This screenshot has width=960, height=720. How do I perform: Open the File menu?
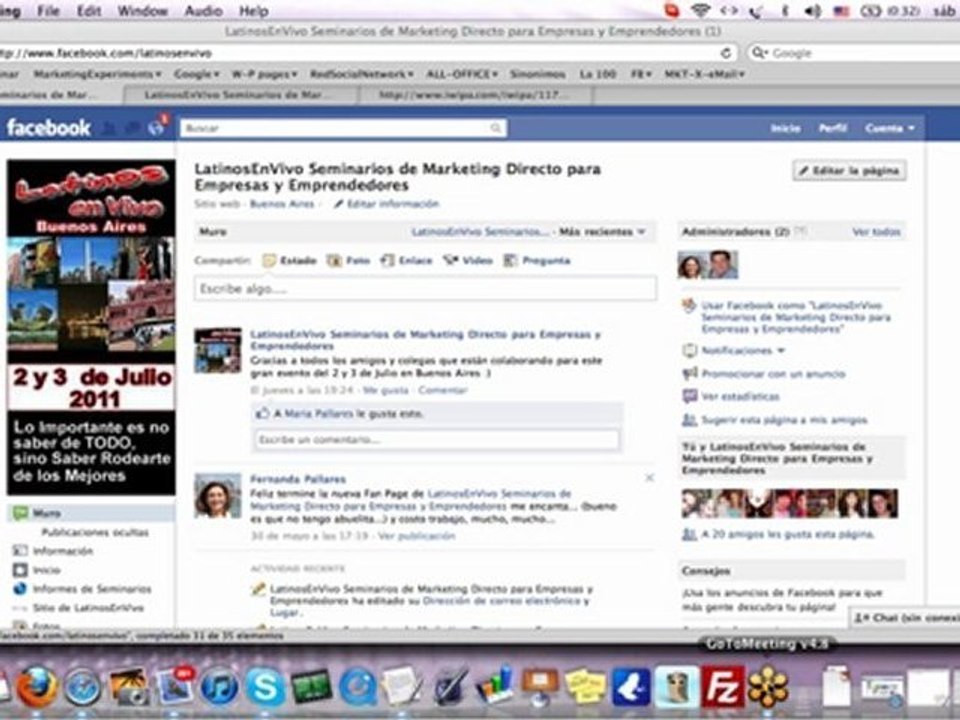48,11
